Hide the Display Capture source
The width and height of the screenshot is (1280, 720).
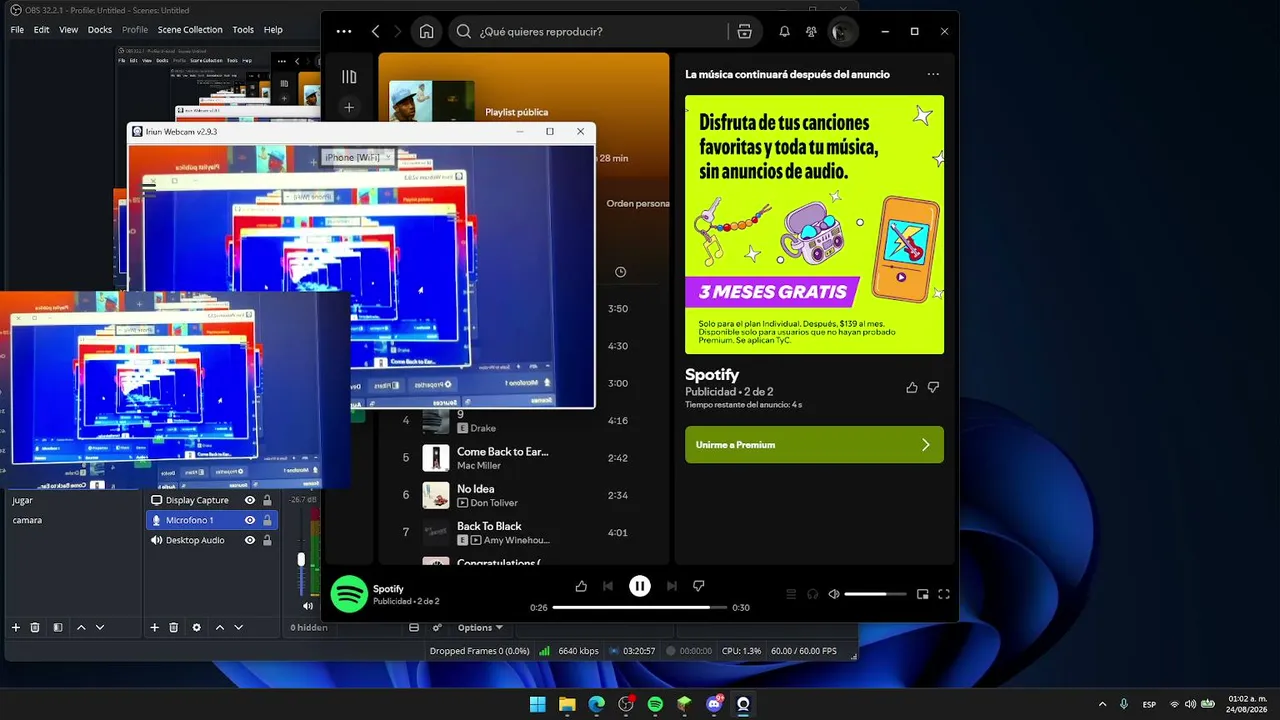click(x=250, y=500)
